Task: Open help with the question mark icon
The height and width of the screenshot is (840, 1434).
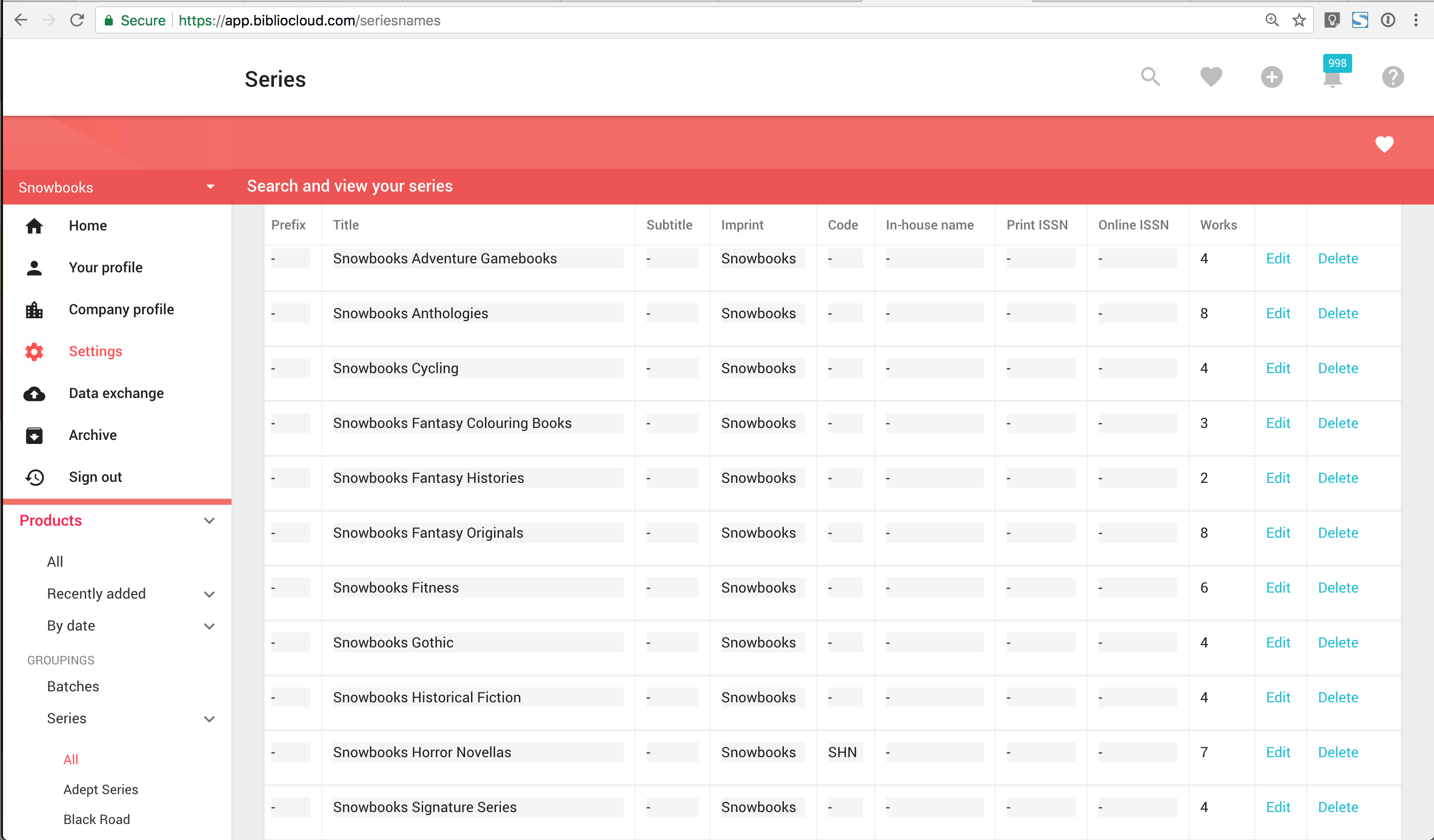Action: click(1393, 77)
